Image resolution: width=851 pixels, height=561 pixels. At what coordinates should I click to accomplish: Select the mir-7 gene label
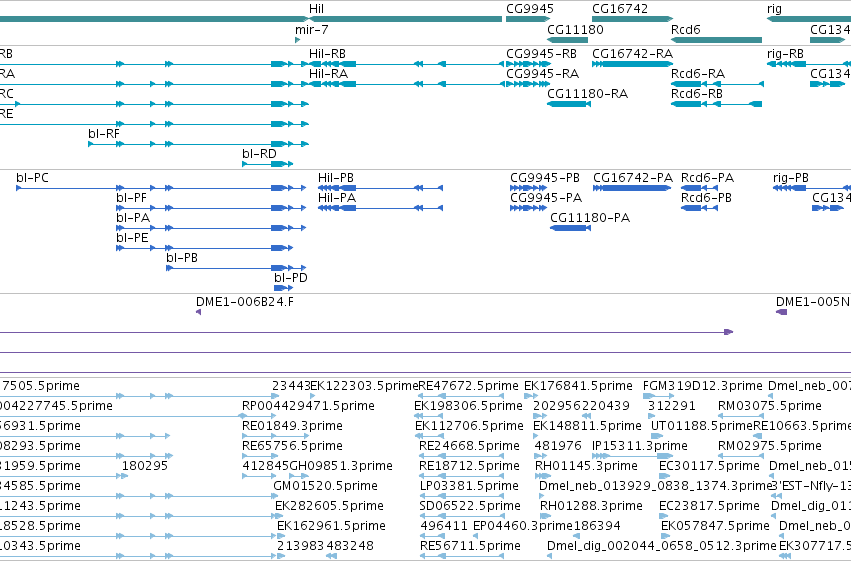pos(312,30)
